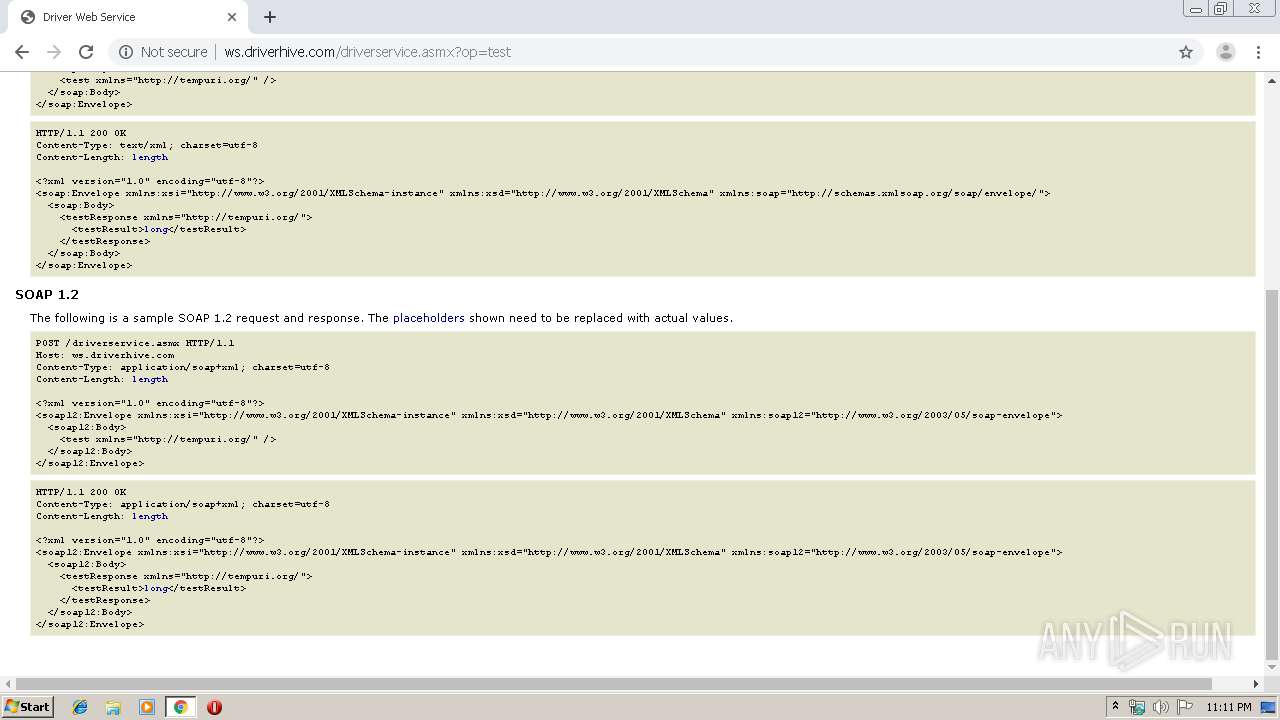This screenshot has height=720, width=1280.
Task: Restore down the Chrome window
Action: pos(1221,9)
